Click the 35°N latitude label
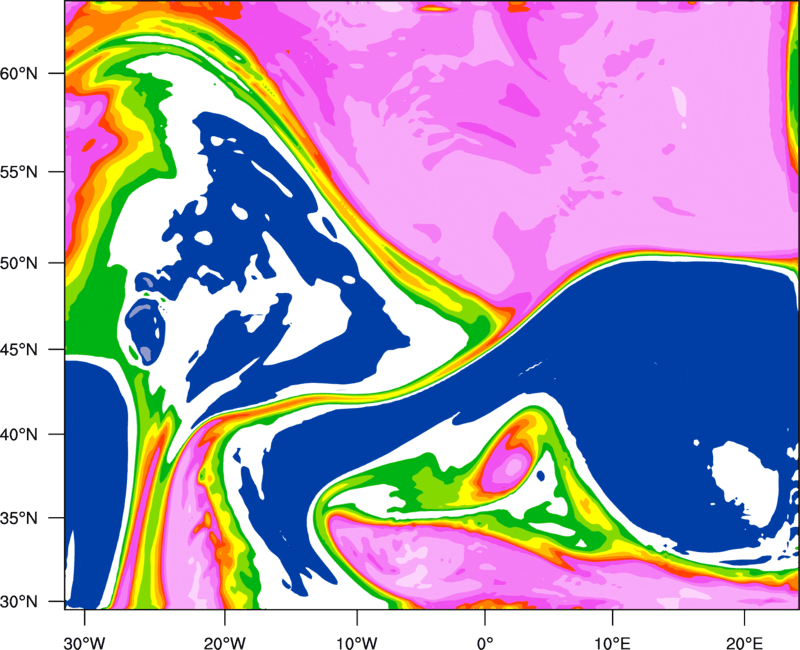The width and height of the screenshot is (800, 650). pyautogui.click(x=19, y=518)
